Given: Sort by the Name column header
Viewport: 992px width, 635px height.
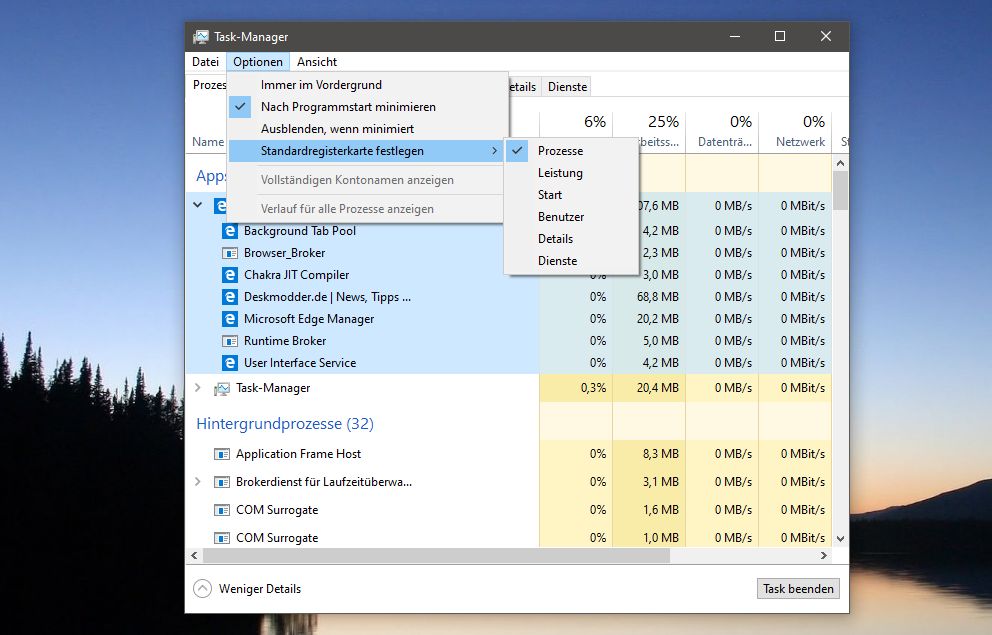Looking at the screenshot, I should 208,142.
